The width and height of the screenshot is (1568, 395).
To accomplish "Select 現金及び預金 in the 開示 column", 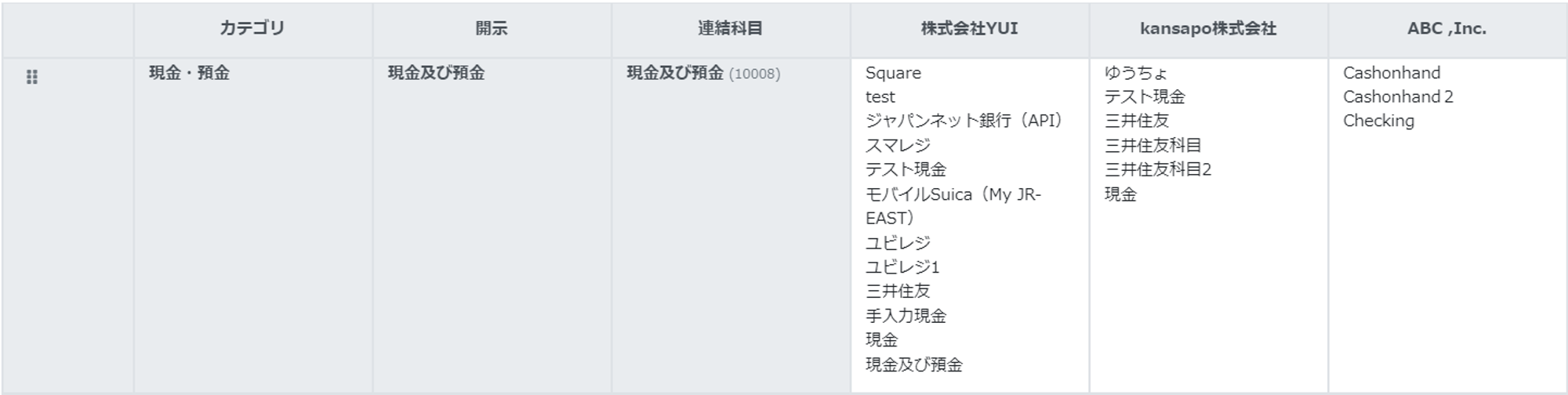I will [x=436, y=73].
